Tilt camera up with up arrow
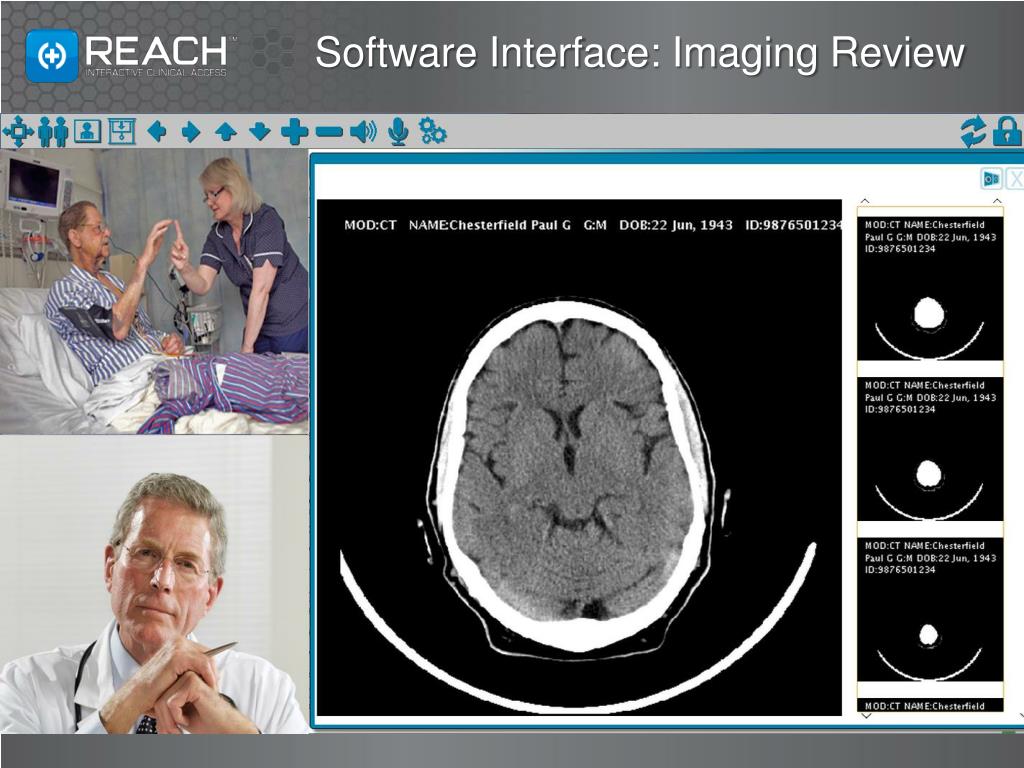Viewport: 1024px width, 768px height. click(x=226, y=131)
